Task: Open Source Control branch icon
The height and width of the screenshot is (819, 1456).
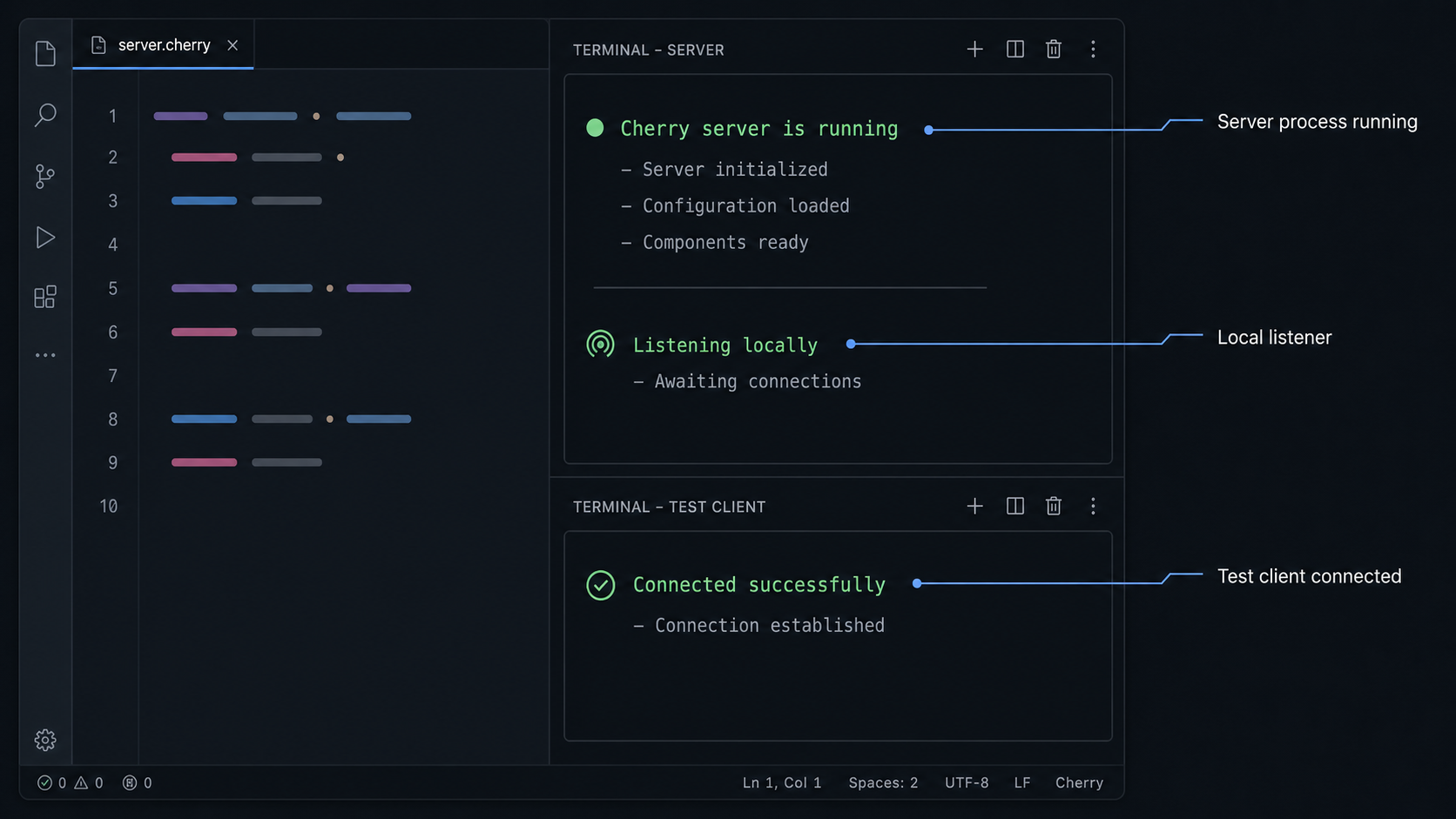Action: pos(45,177)
